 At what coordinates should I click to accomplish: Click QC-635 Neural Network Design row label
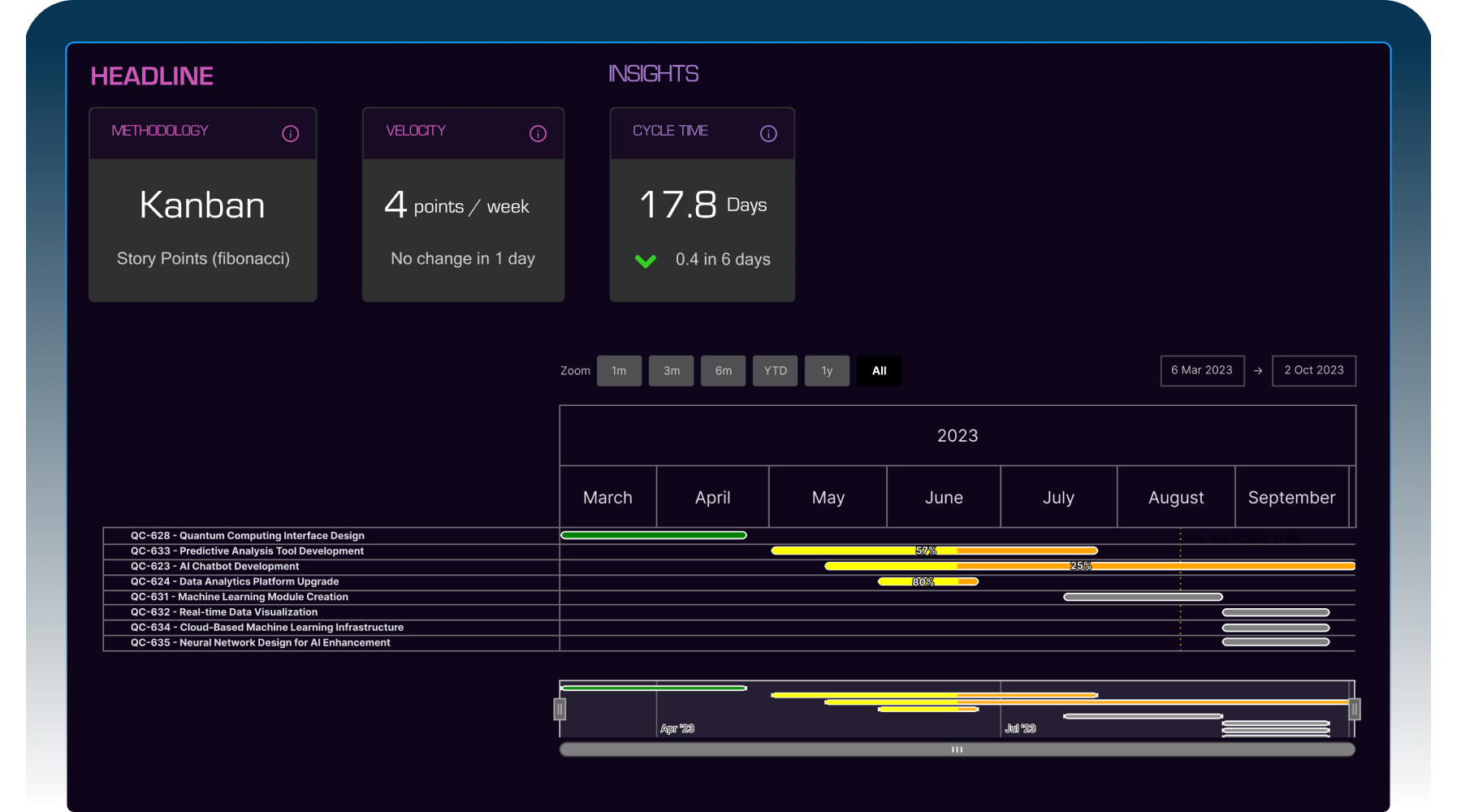click(260, 642)
